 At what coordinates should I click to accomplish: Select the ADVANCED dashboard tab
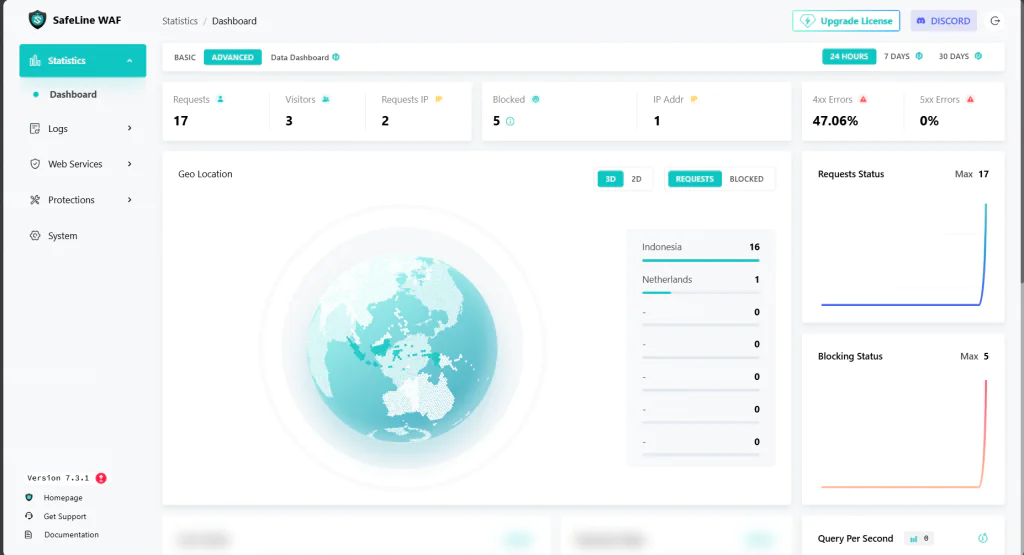[x=232, y=57]
